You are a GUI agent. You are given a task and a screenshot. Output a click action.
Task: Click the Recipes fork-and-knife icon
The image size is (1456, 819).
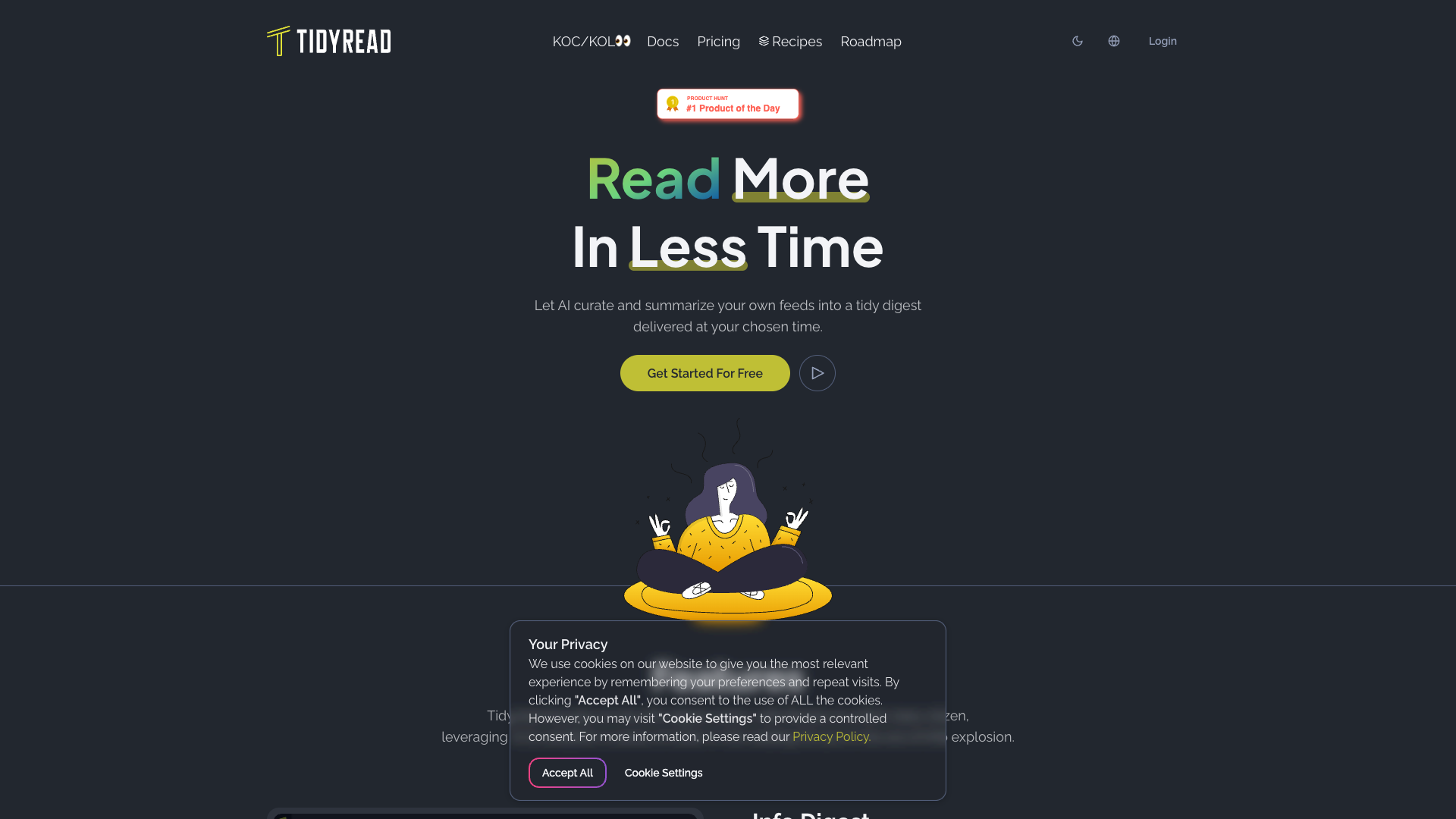(764, 41)
